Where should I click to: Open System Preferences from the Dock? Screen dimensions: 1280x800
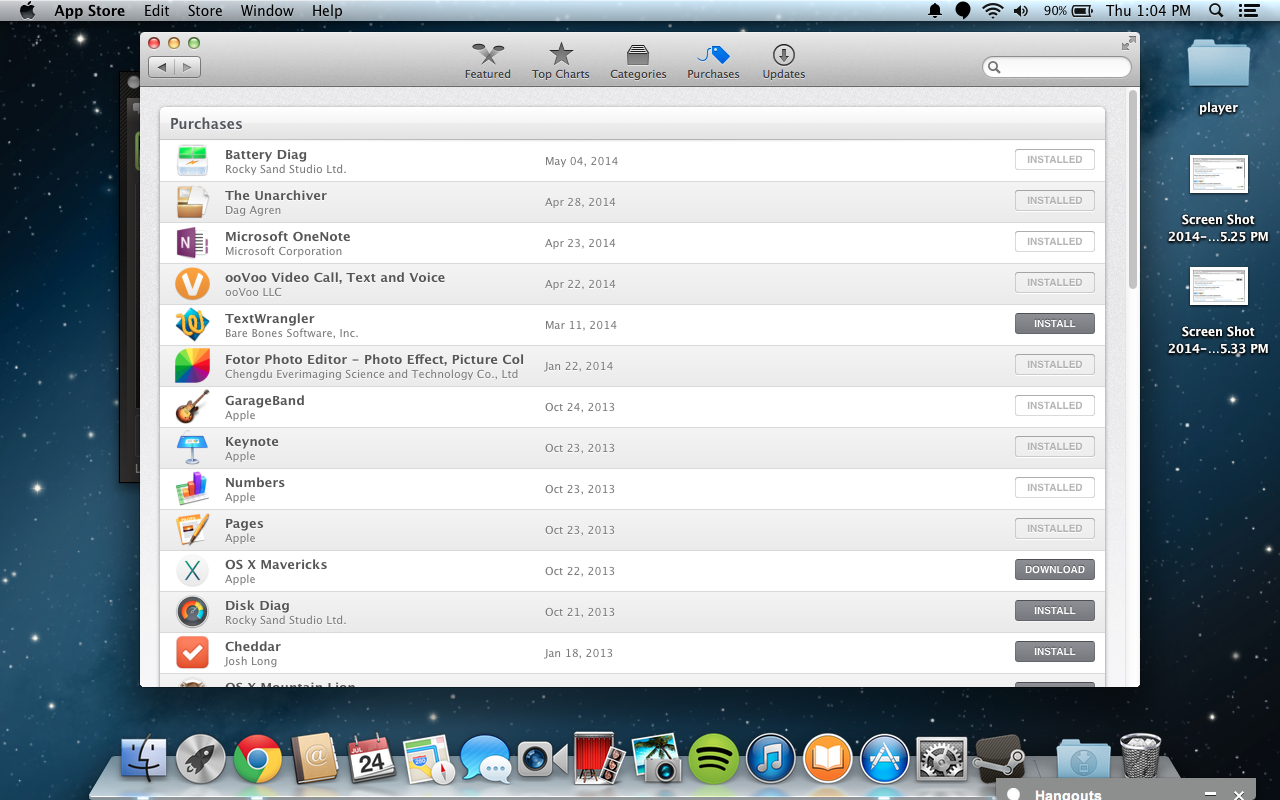click(x=941, y=759)
